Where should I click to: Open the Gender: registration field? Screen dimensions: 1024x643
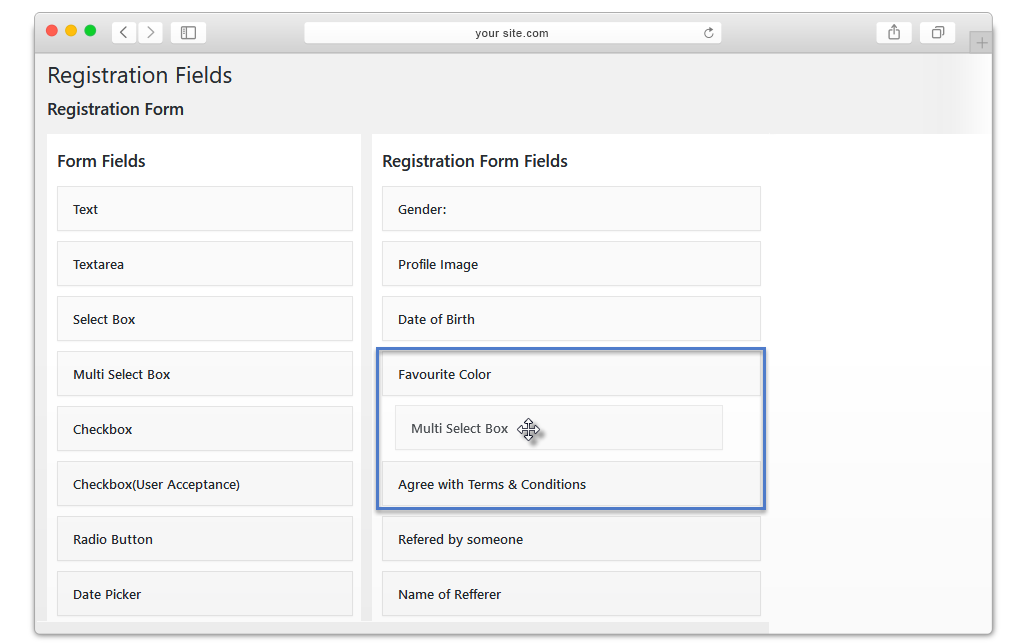point(571,209)
